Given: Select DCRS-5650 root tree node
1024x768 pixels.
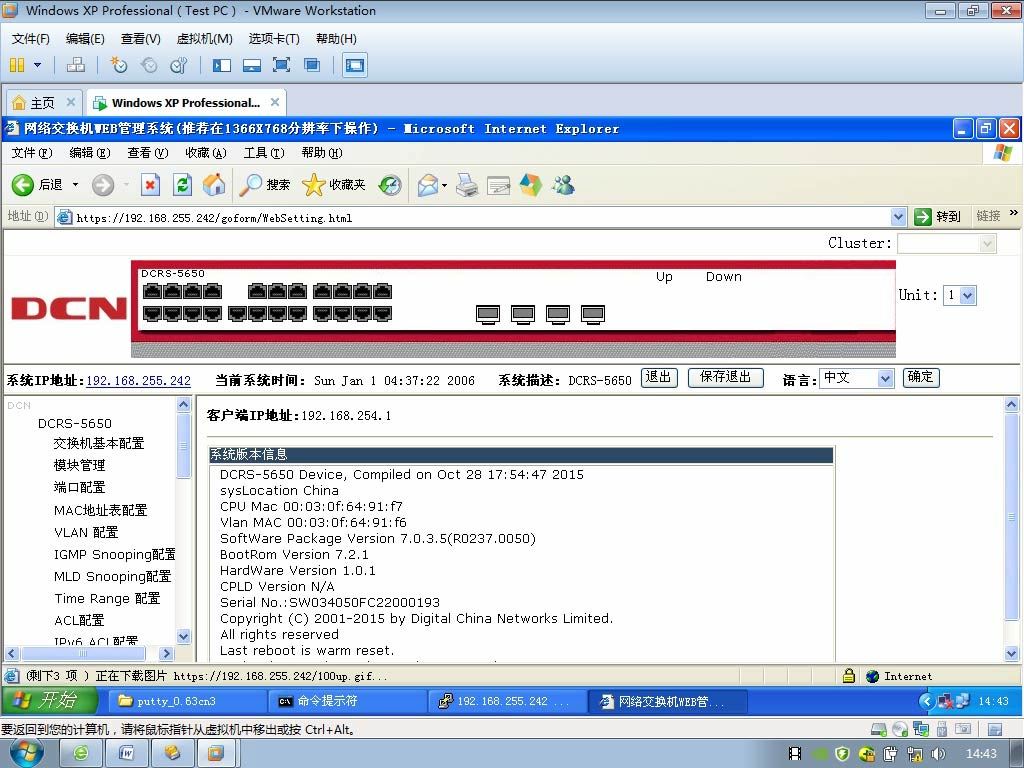Looking at the screenshot, I should [x=74, y=423].
